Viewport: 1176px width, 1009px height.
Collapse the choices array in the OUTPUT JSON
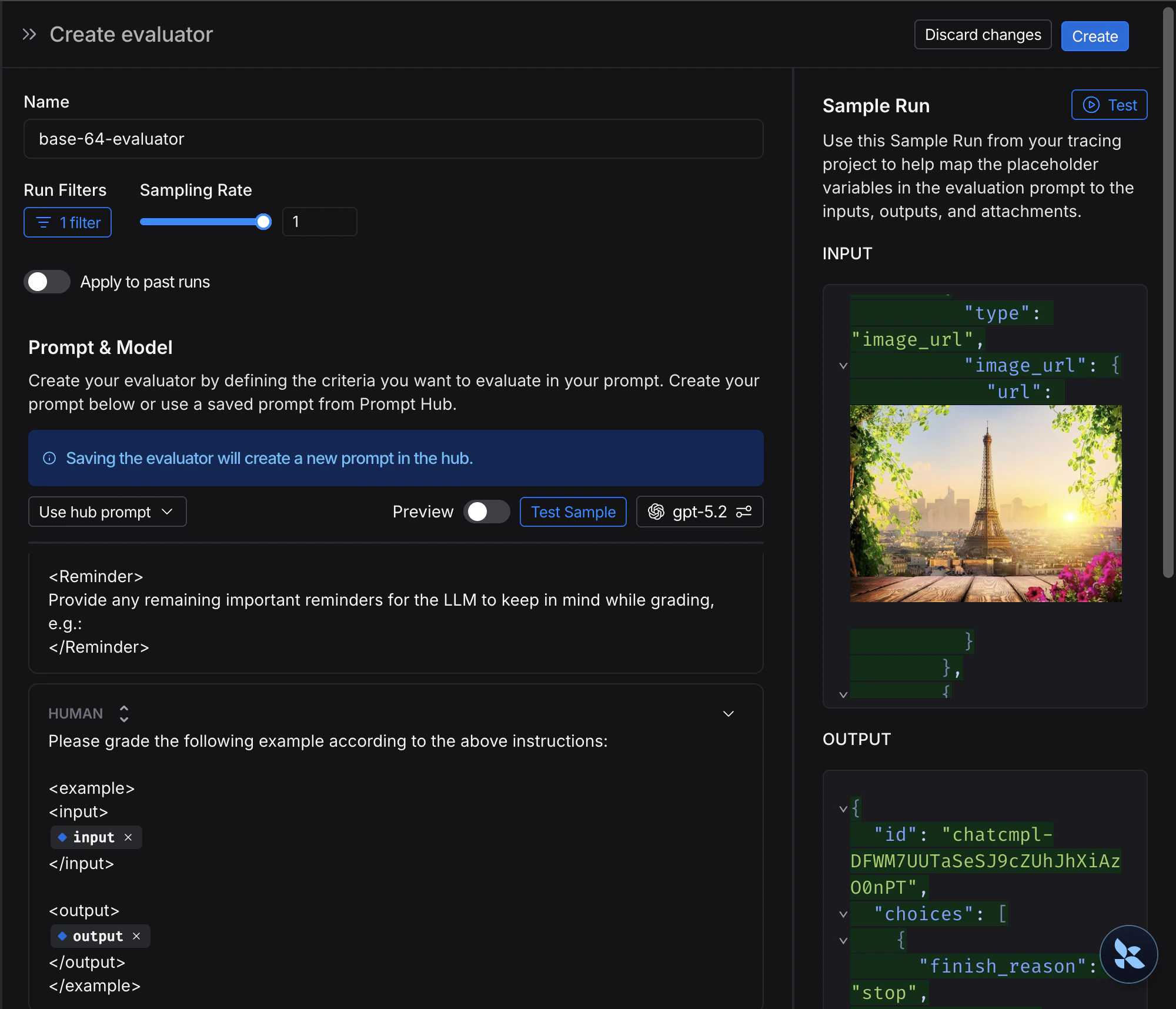point(842,914)
